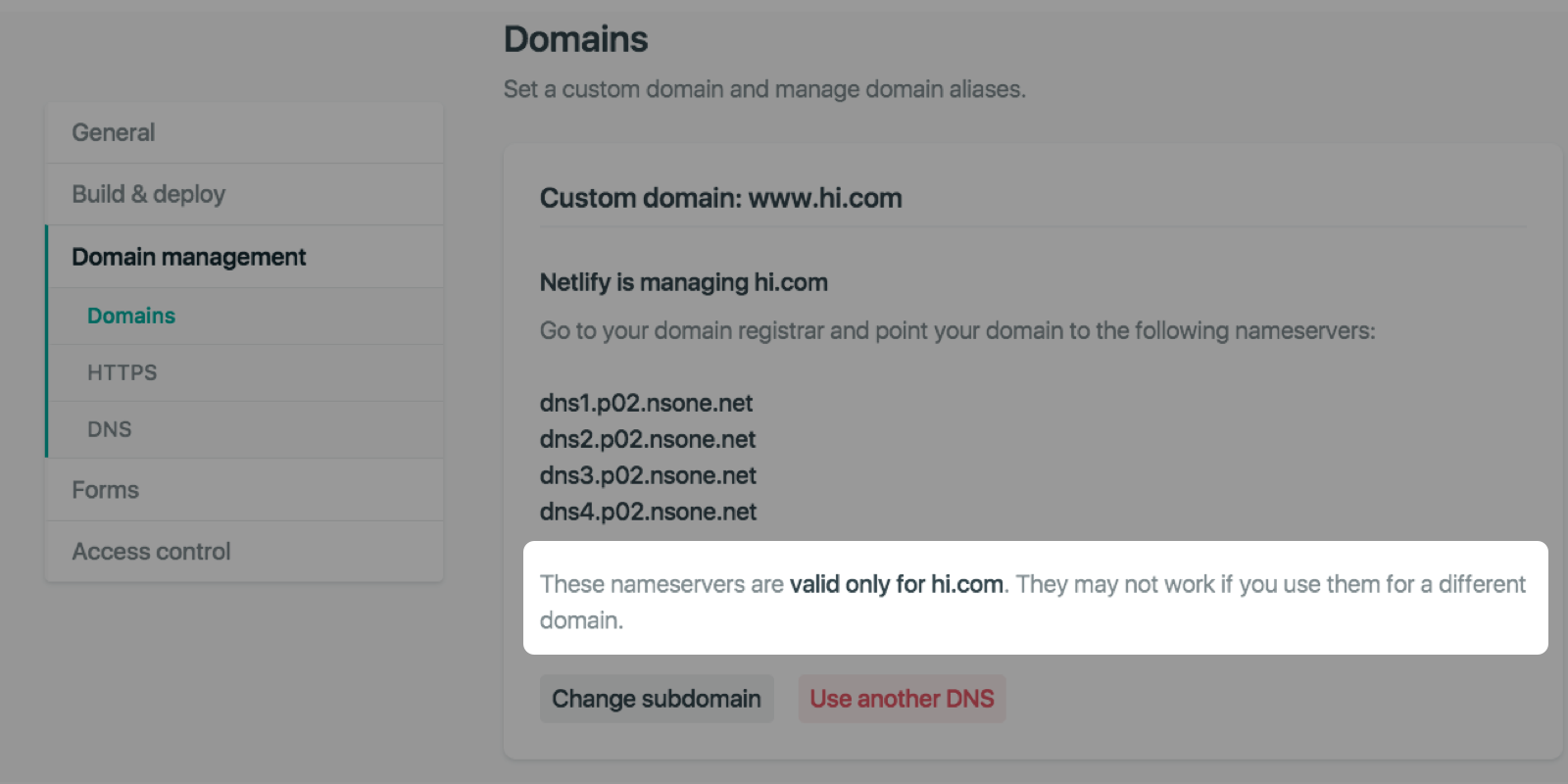Click on the dns3.p02.nsone.net nameserver
The width and height of the screenshot is (1568, 784).
tap(647, 475)
